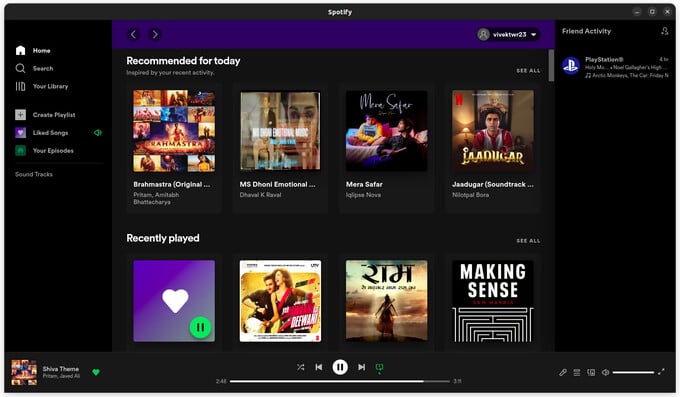Click the Shiva Theme song title
Image resolution: width=680 pixels, height=397 pixels.
pyautogui.click(x=61, y=369)
